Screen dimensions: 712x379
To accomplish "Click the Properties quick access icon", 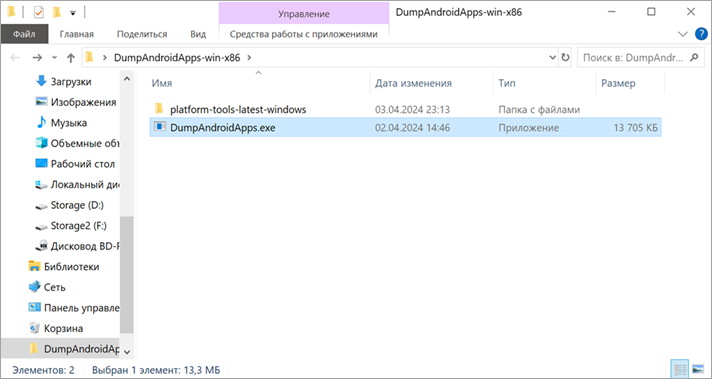I will click(39, 13).
